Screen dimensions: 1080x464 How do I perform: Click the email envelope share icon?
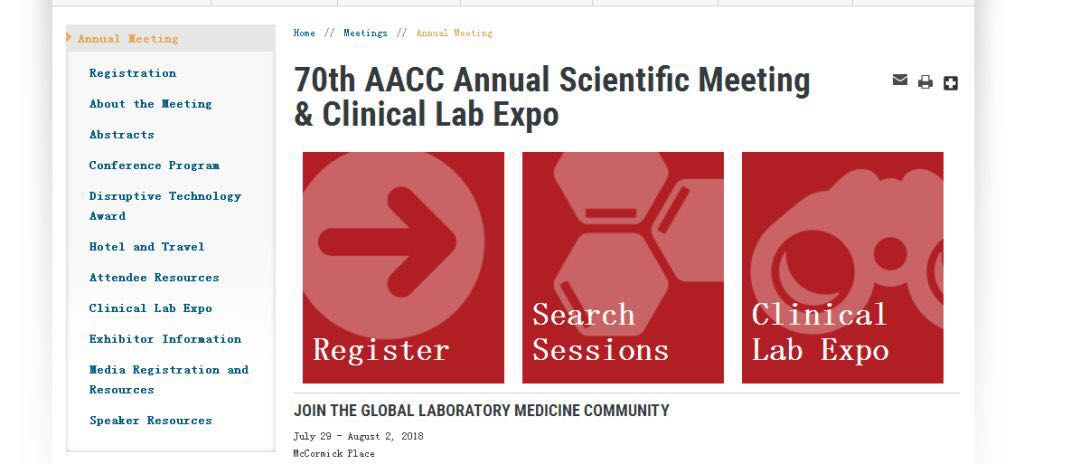tap(900, 81)
